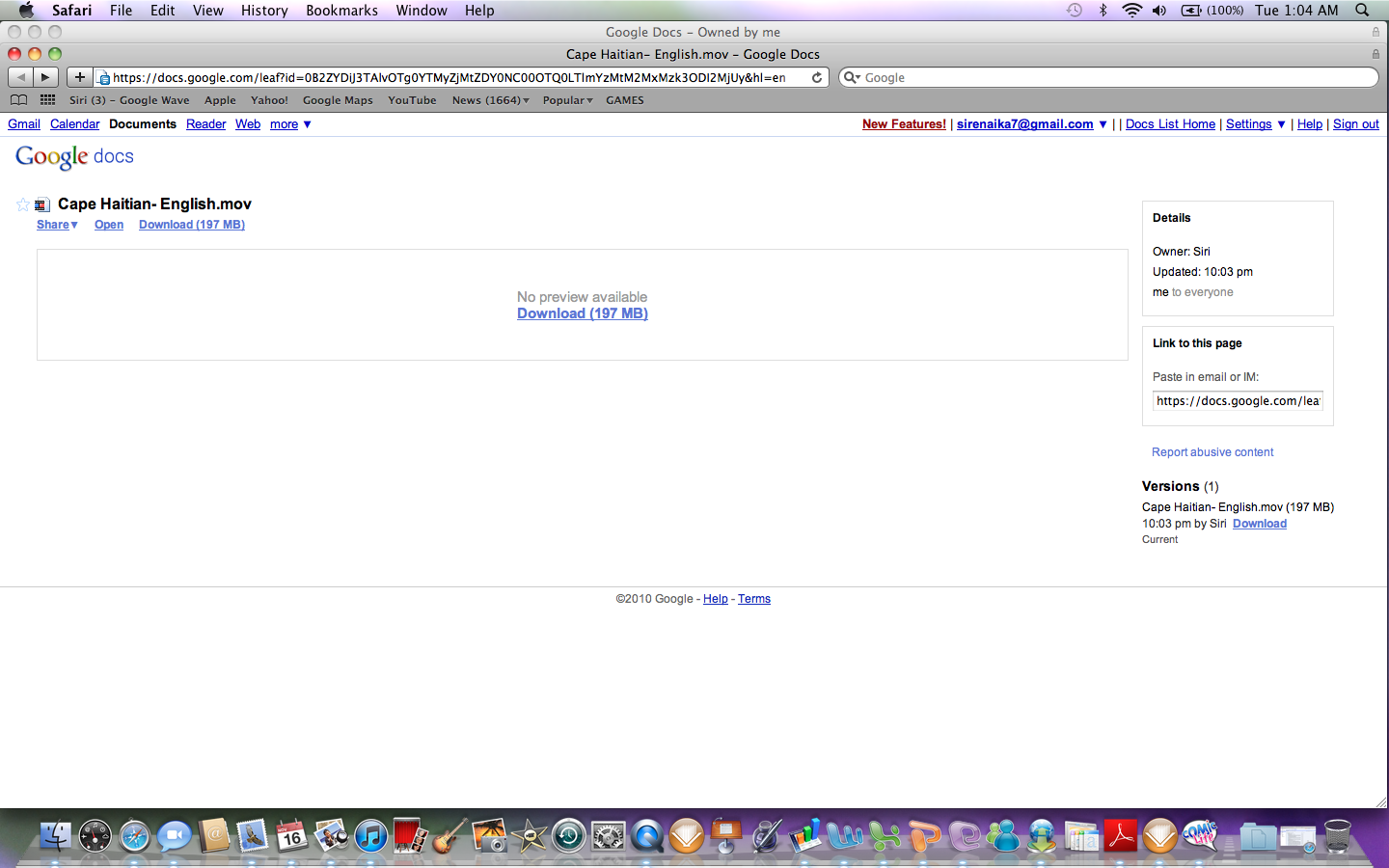Expand the Share dropdown under file title
The height and width of the screenshot is (868, 1389).
pyautogui.click(x=57, y=225)
